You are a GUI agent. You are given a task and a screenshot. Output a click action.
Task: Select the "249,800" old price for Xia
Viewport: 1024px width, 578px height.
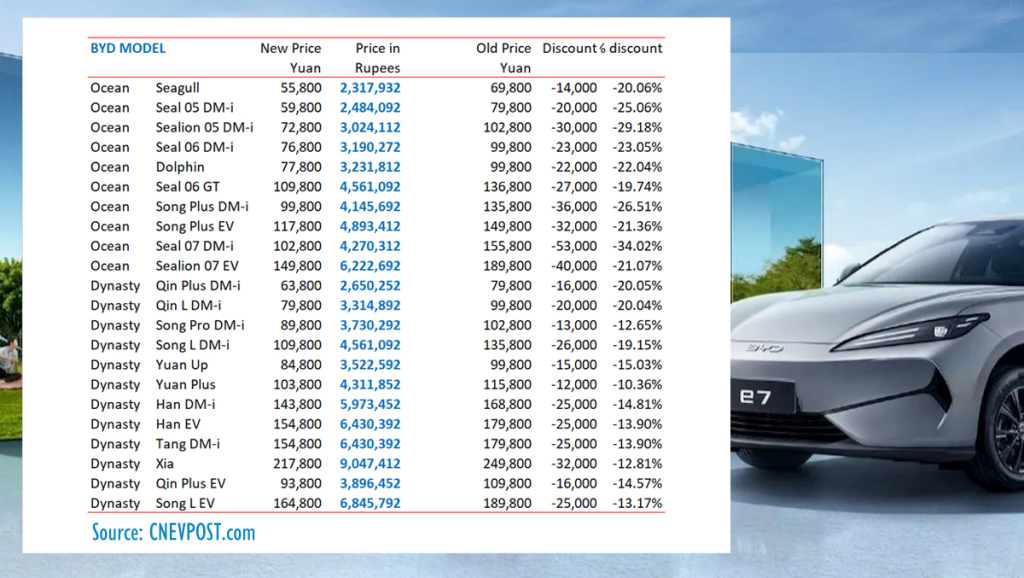pyautogui.click(x=507, y=464)
